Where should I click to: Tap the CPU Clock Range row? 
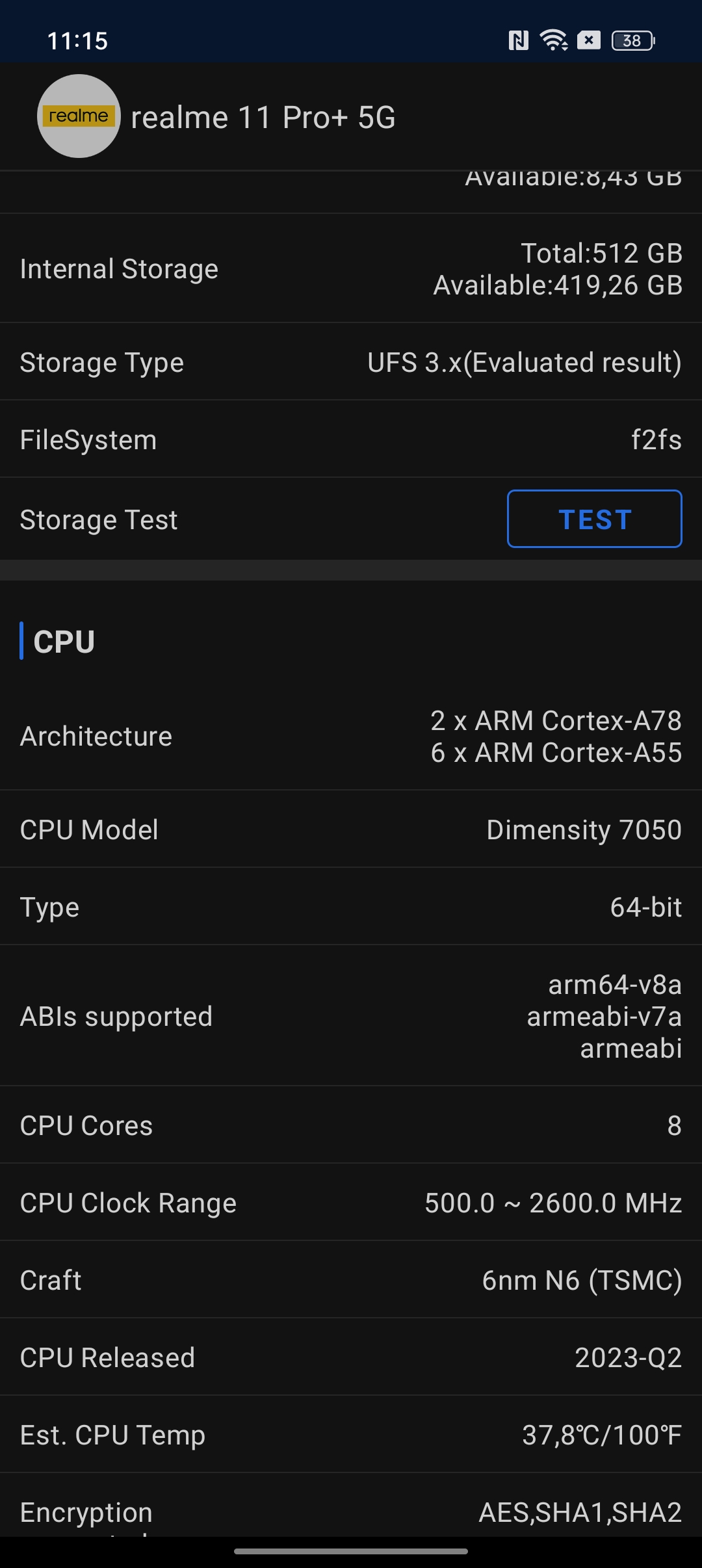click(351, 1203)
